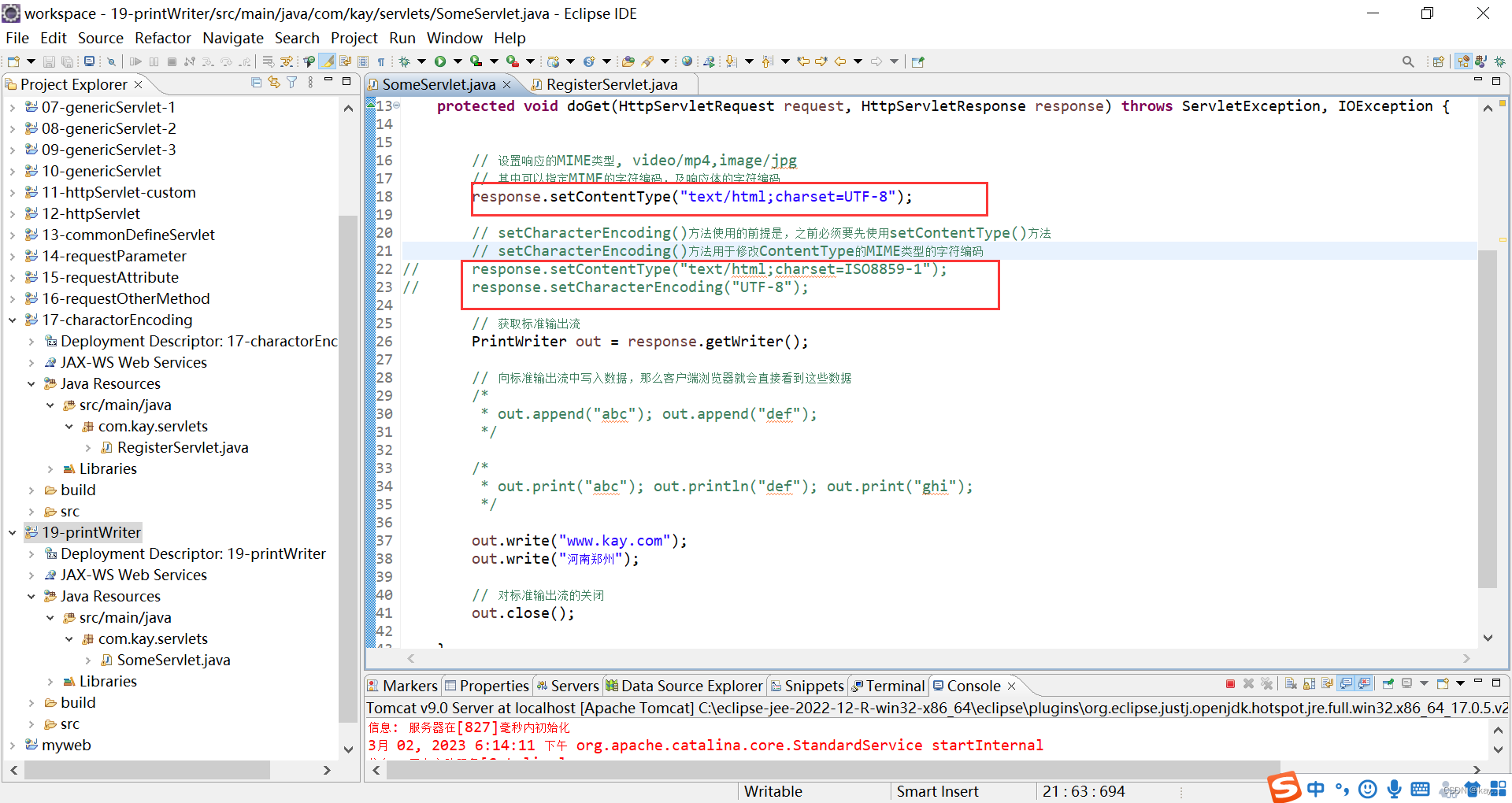
Task: Click the Sogou emoji smiley icon
Action: point(1368,788)
